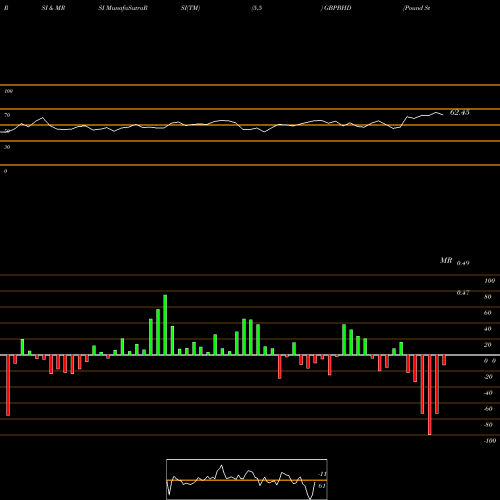This screenshot has width=500, height=500.
Task: Click the MR right axis label -100
Action: (x=490, y=441)
